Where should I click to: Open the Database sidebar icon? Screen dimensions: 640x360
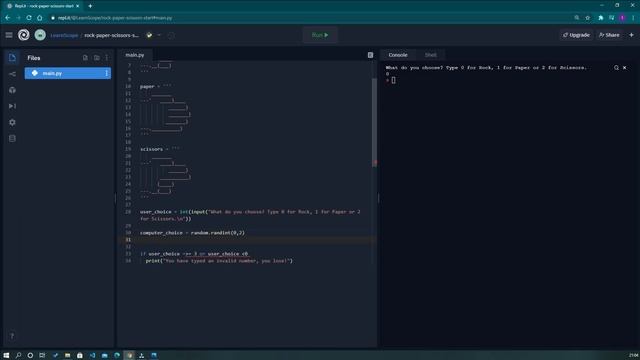[12, 139]
